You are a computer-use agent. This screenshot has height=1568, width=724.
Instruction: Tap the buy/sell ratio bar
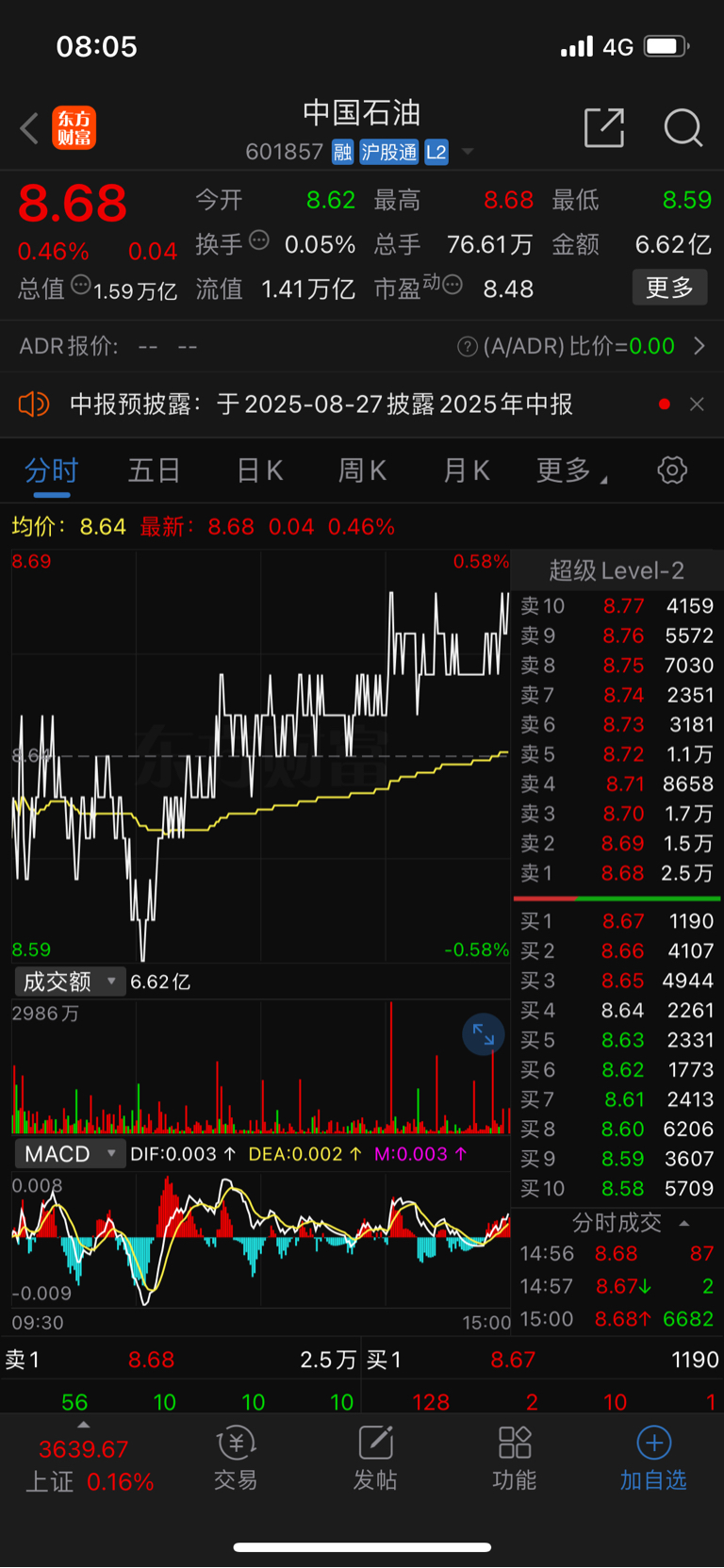click(617, 899)
